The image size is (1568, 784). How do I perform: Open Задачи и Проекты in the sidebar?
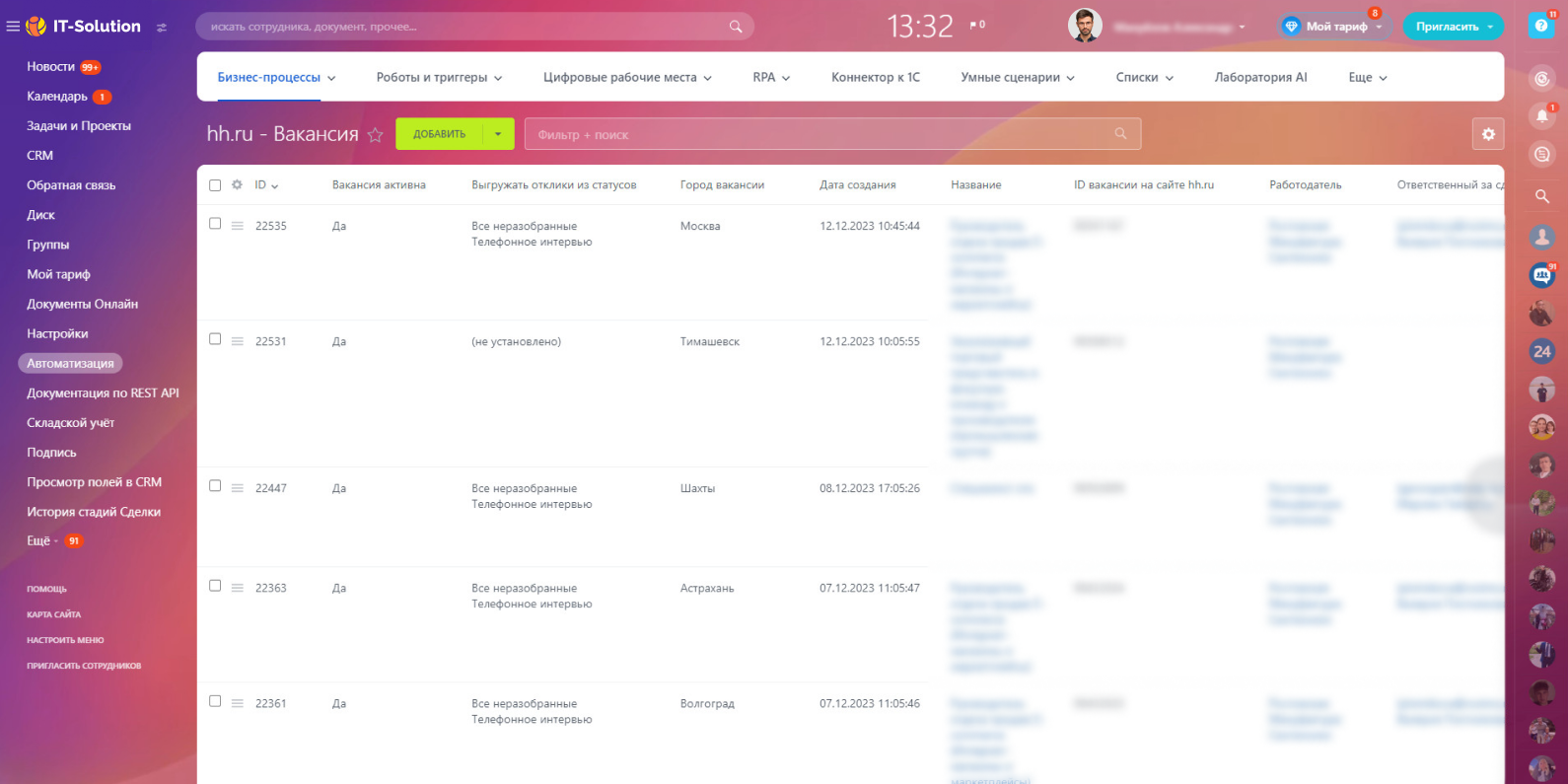(x=79, y=126)
